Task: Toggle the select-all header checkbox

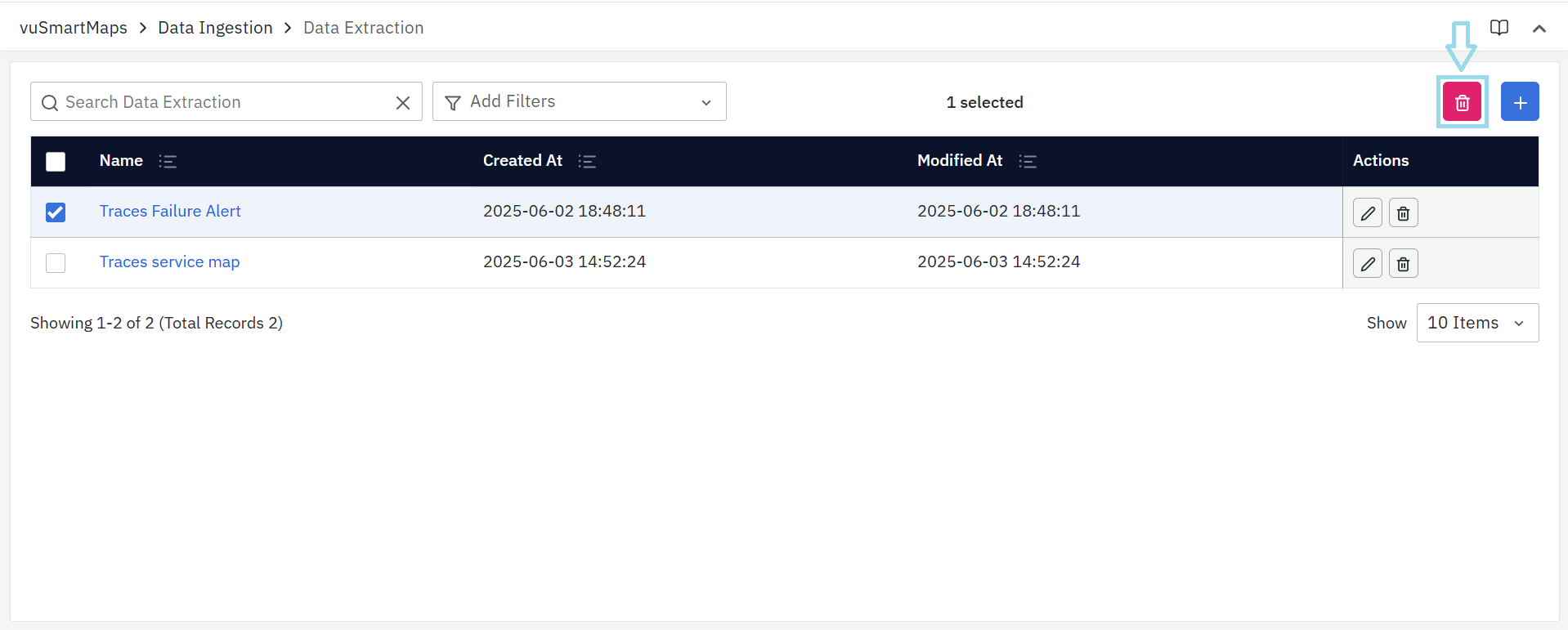Action: tap(56, 162)
